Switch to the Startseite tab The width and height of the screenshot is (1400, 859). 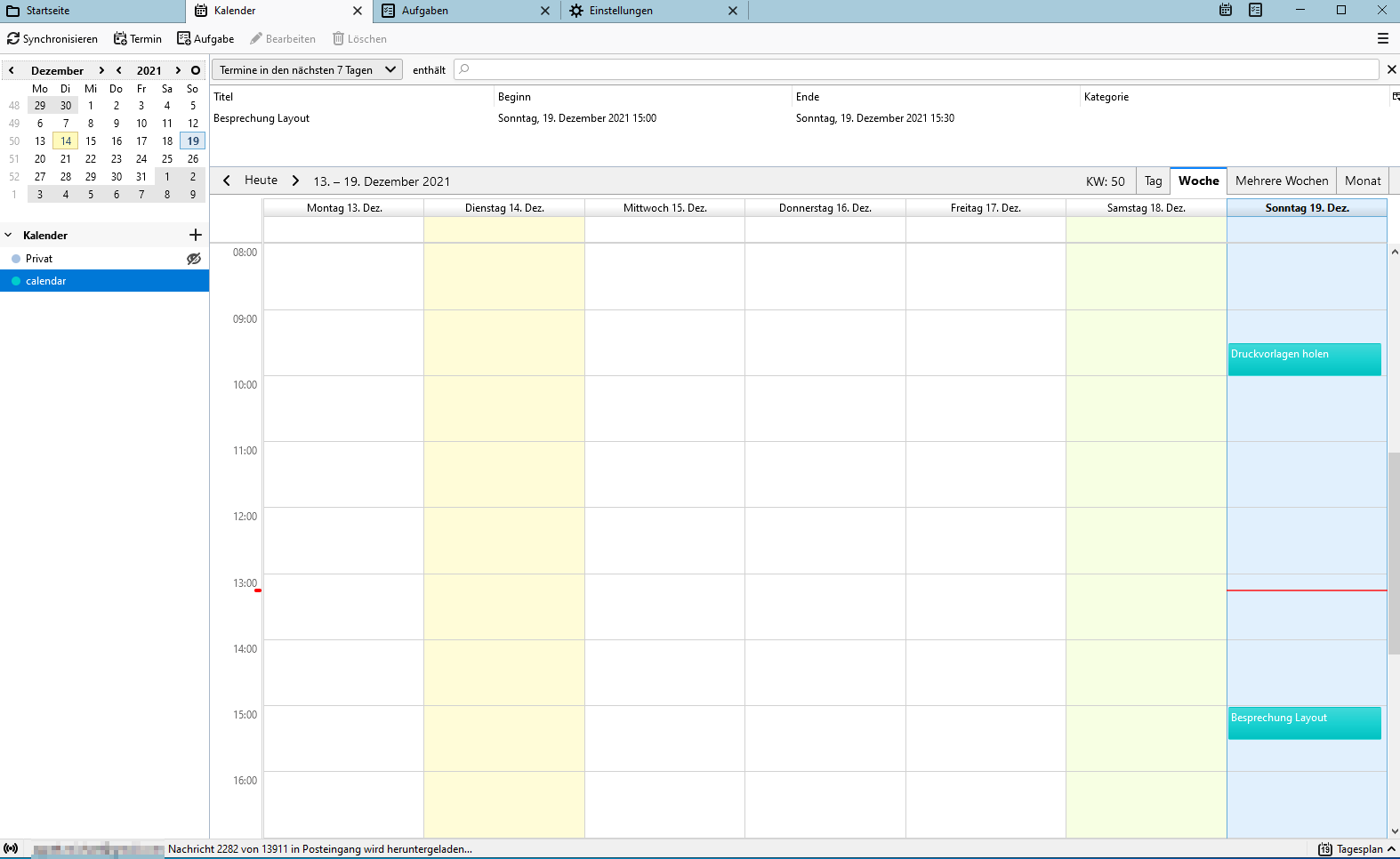tap(93, 11)
